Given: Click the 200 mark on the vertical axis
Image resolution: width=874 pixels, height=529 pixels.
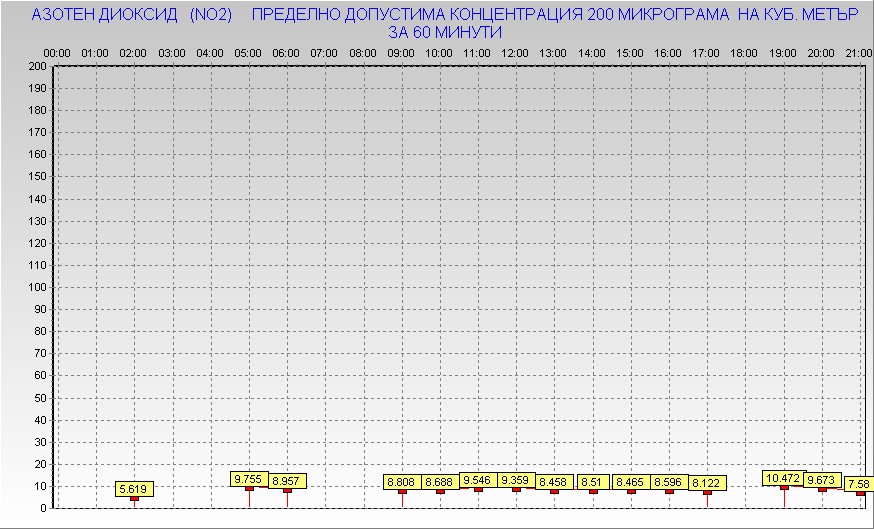Looking at the screenshot, I should [x=37, y=66].
